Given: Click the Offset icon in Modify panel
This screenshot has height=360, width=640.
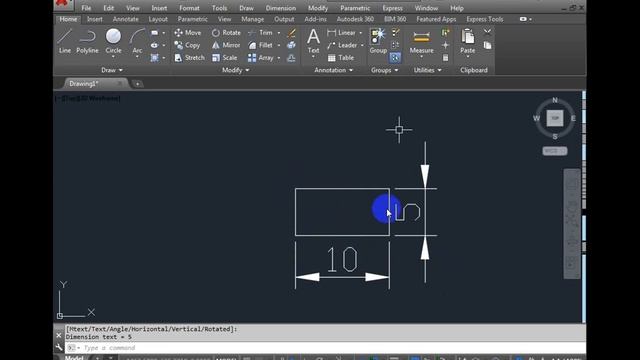Looking at the screenshot, I should point(291,58).
